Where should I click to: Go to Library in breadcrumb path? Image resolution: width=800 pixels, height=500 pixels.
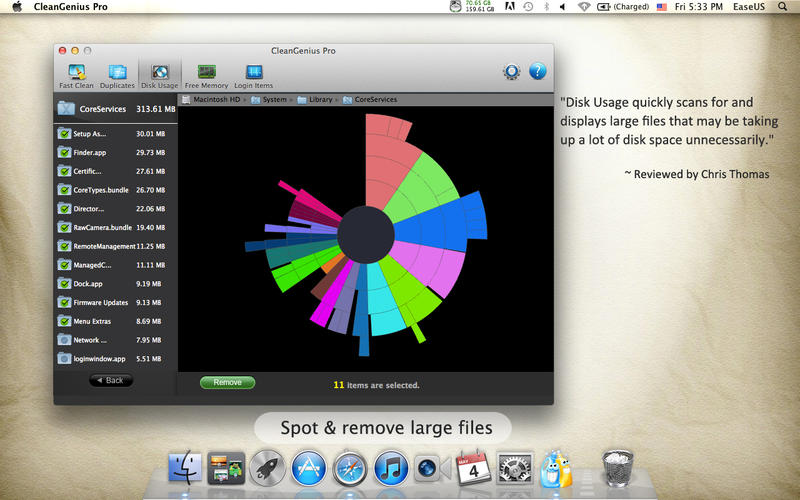[315, 99]
